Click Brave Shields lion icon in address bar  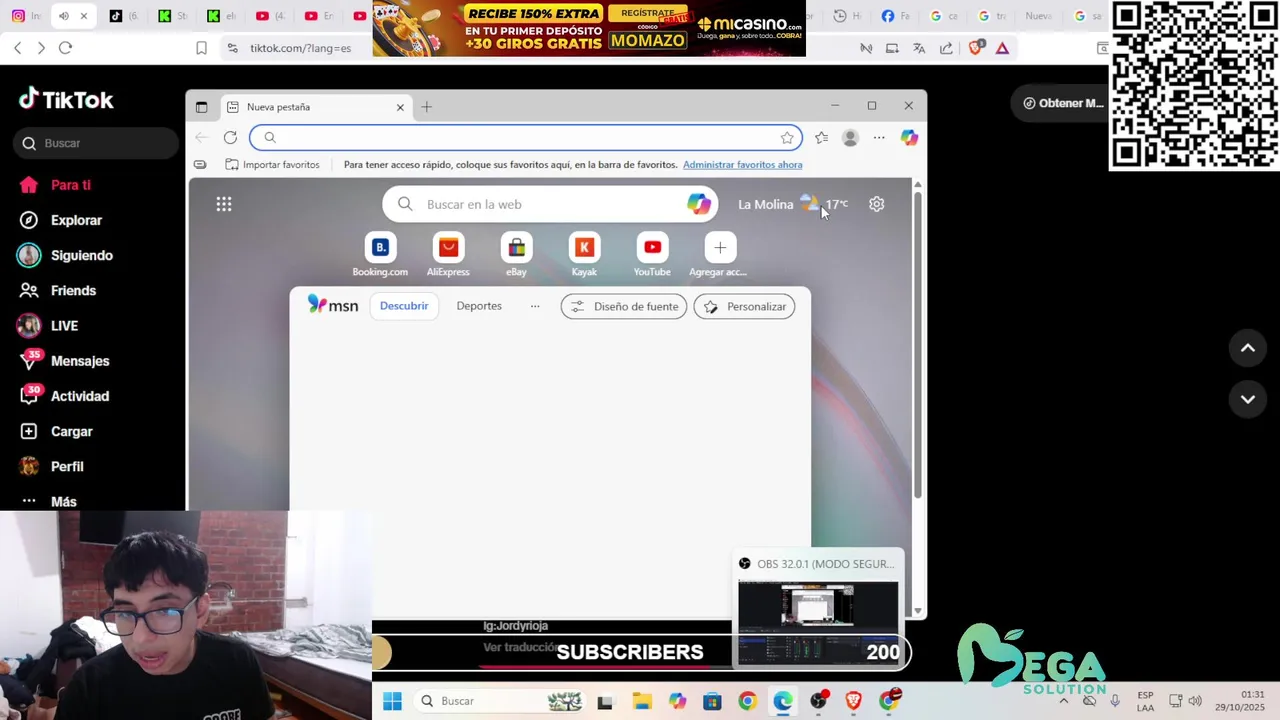976,47
